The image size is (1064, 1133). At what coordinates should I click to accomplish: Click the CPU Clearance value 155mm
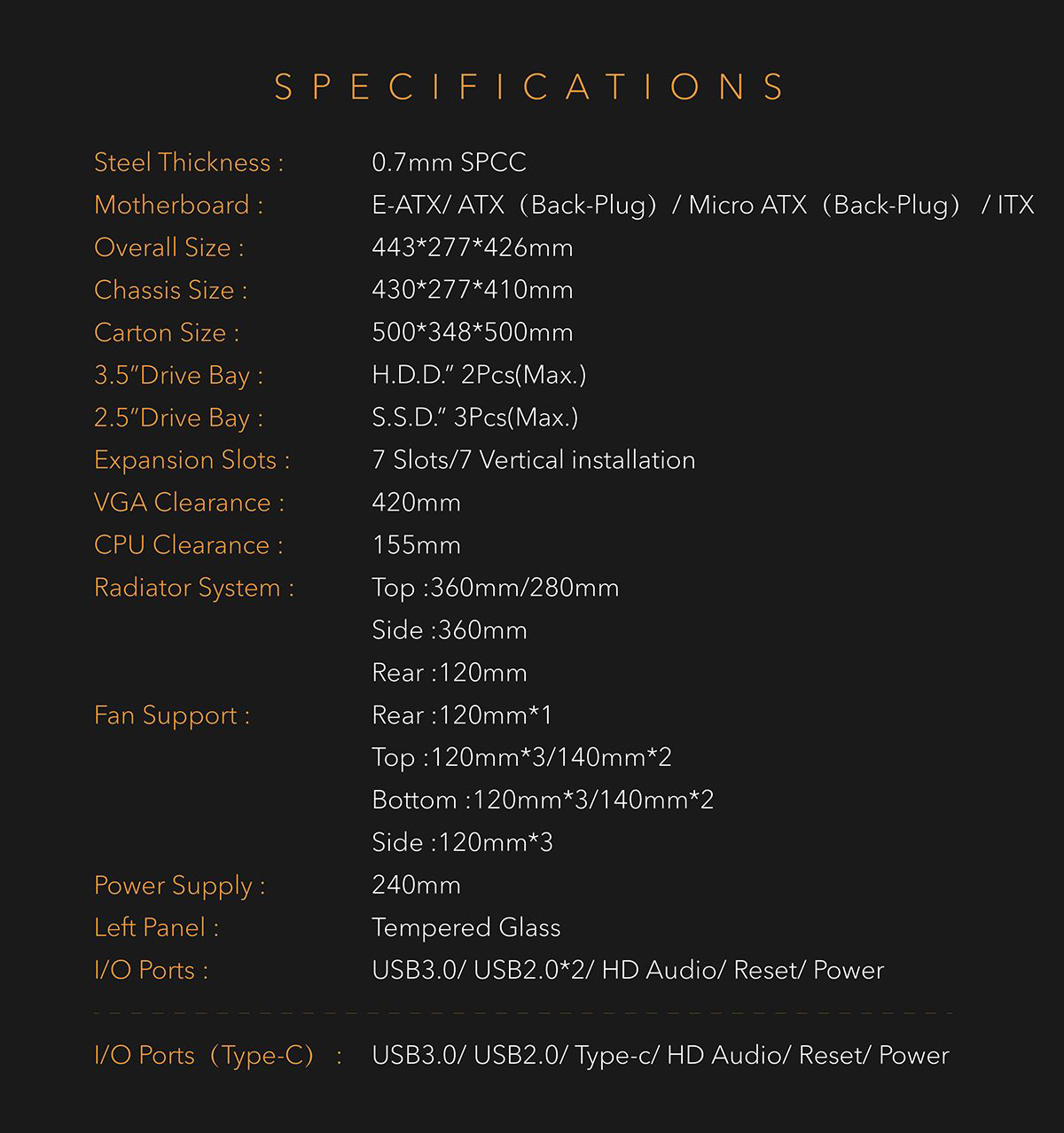tap(416, 545)
